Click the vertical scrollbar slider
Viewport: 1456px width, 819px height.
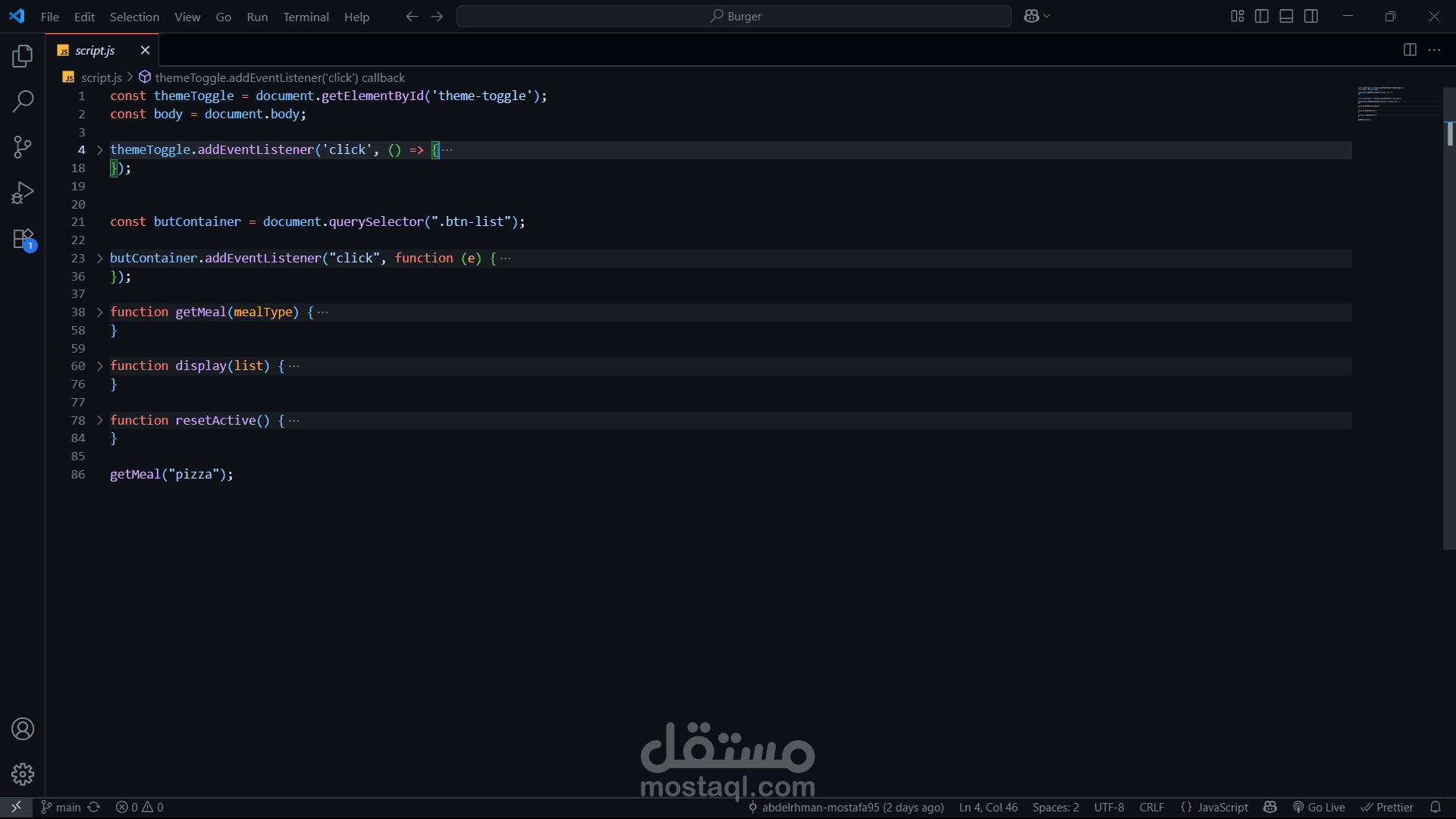coord(1448,318)
